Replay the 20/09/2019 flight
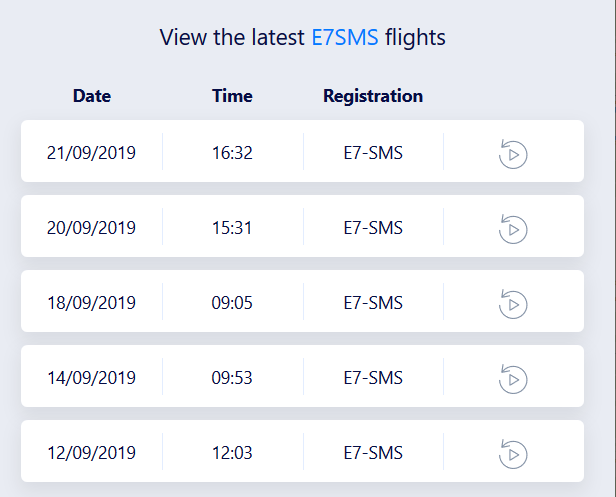This screenshot has height=497, width=616. pos(513,228)
